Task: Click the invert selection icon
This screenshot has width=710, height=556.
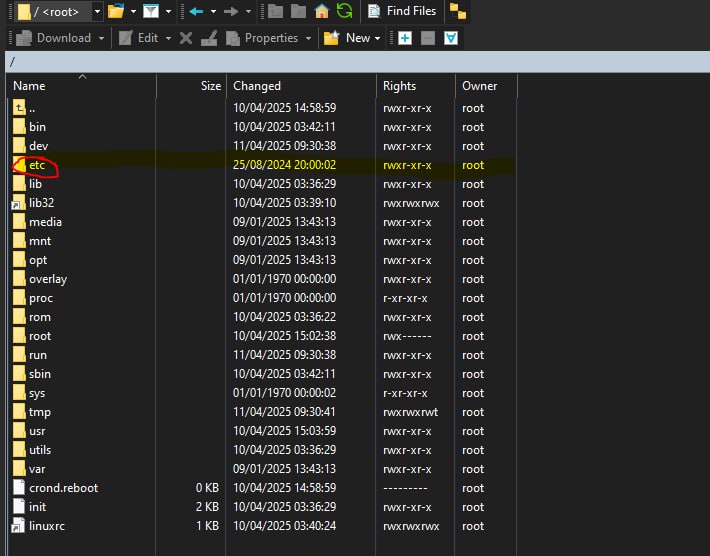Action: point(451,38)
